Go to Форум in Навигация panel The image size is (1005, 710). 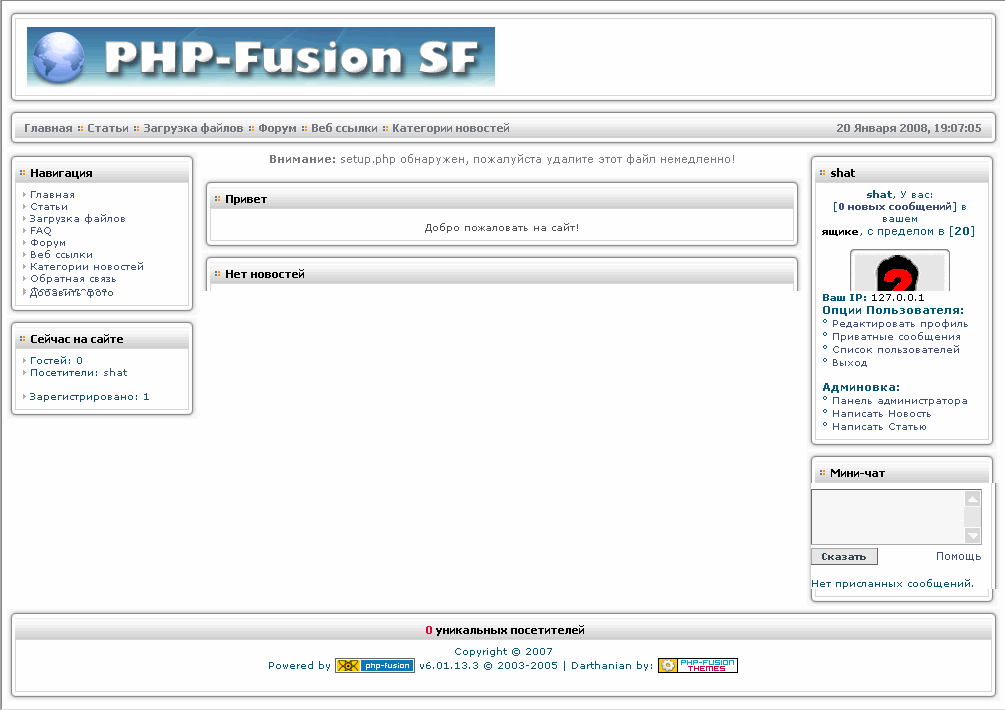tap(48, 243)
